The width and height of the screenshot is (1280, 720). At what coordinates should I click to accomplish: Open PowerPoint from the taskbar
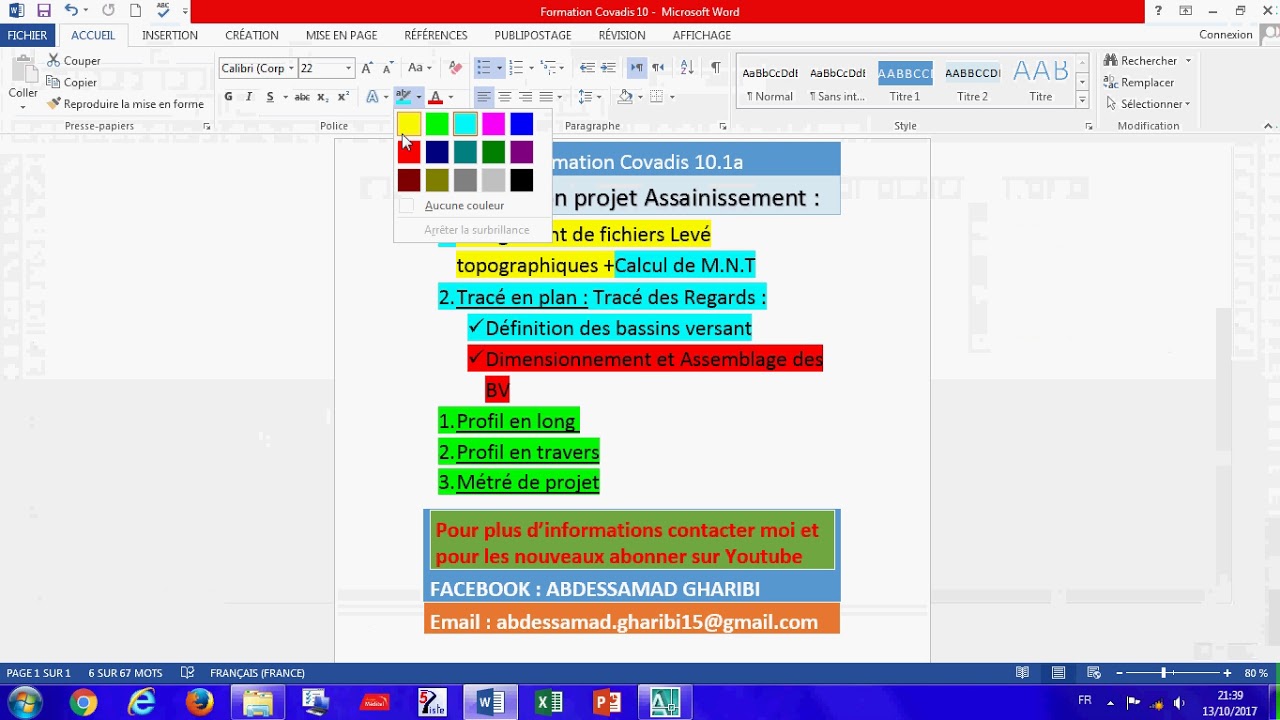click(607, 702)
